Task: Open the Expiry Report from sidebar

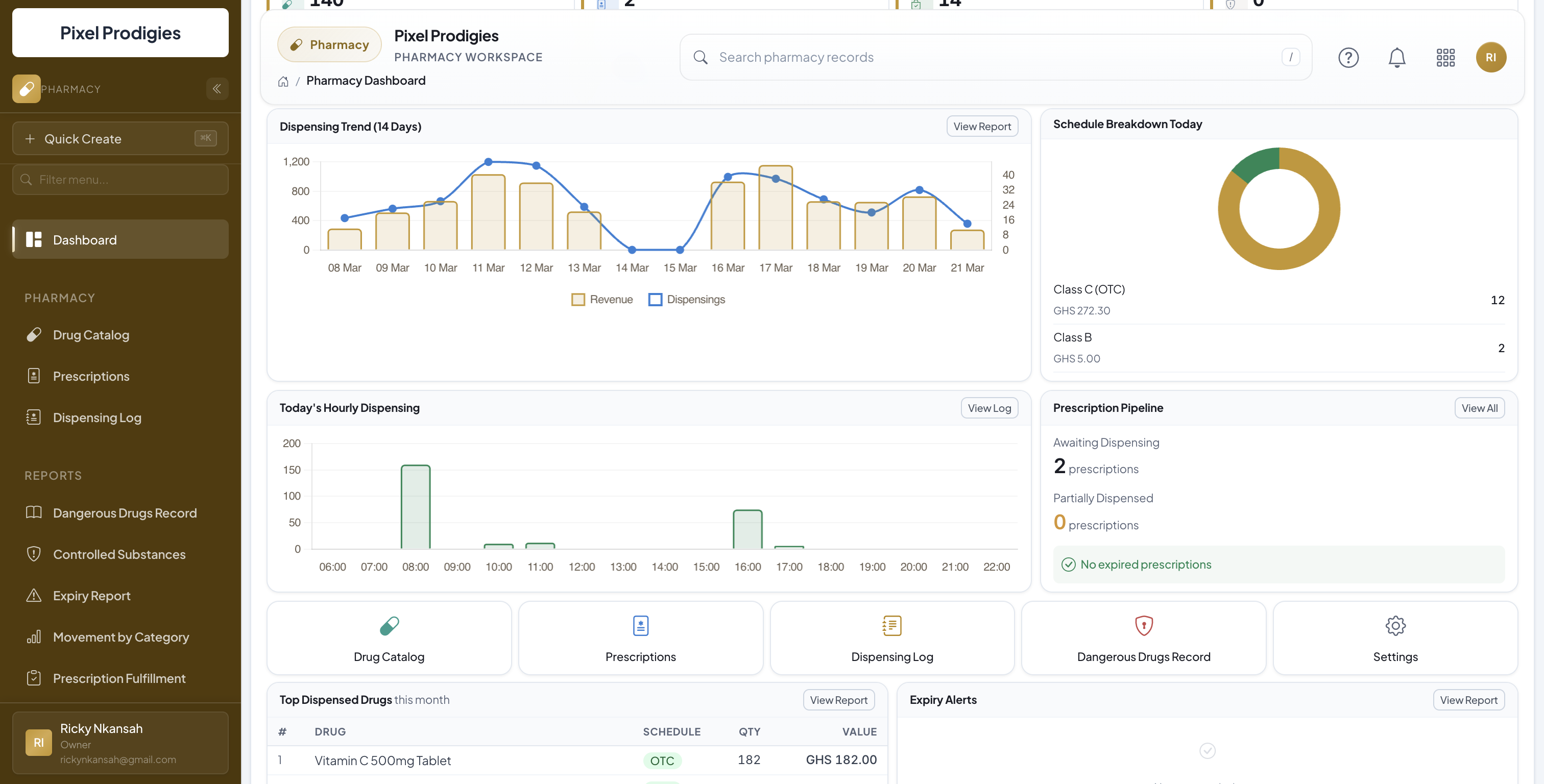Action: [91, 595]
